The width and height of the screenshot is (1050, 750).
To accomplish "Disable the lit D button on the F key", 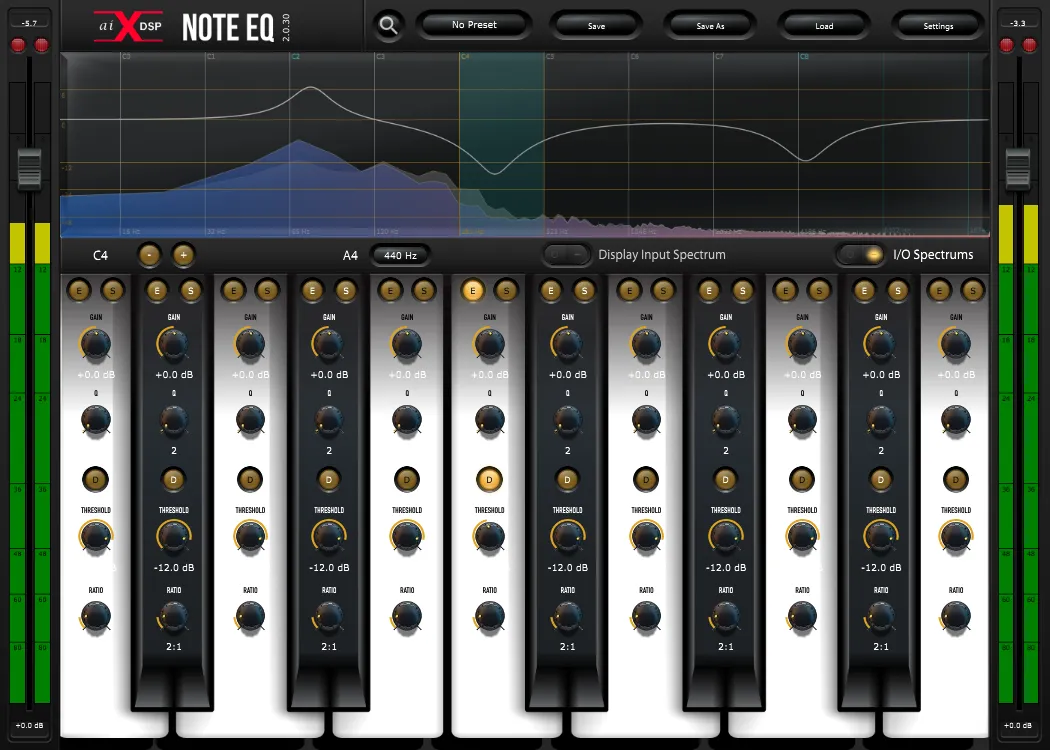I will [x=490, y=479].
